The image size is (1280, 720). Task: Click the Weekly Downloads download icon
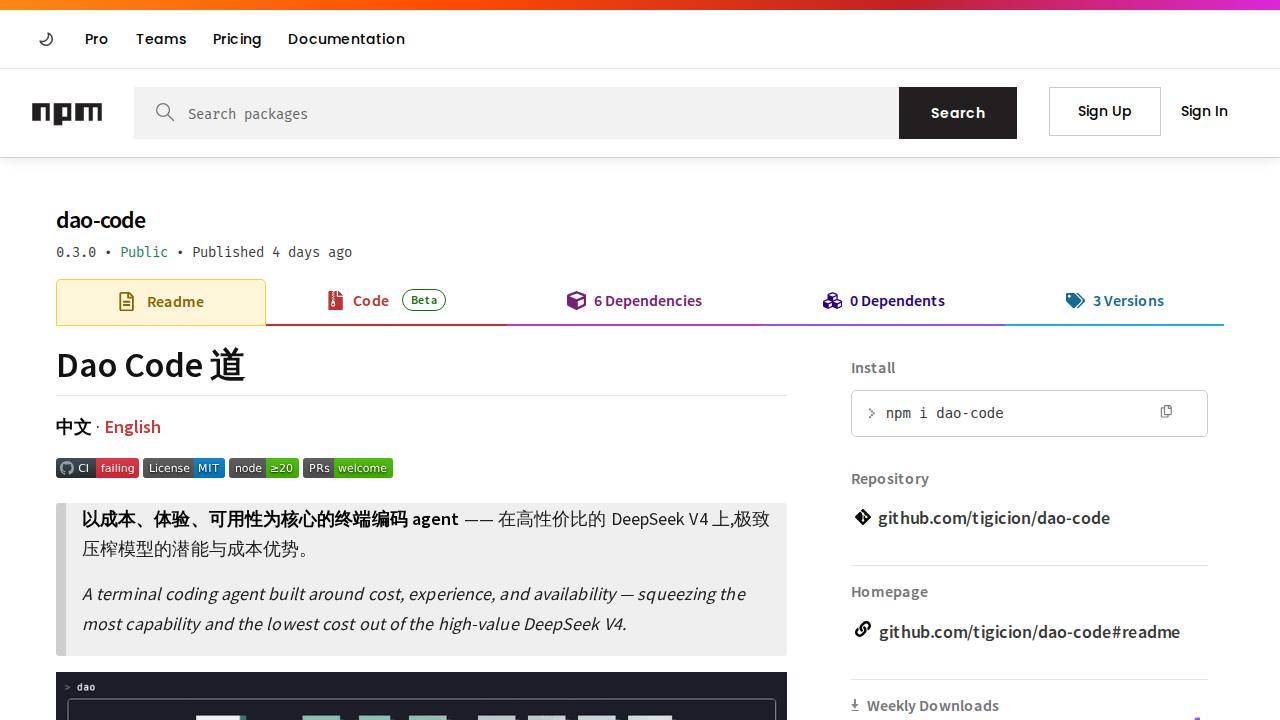coord(855,705)
